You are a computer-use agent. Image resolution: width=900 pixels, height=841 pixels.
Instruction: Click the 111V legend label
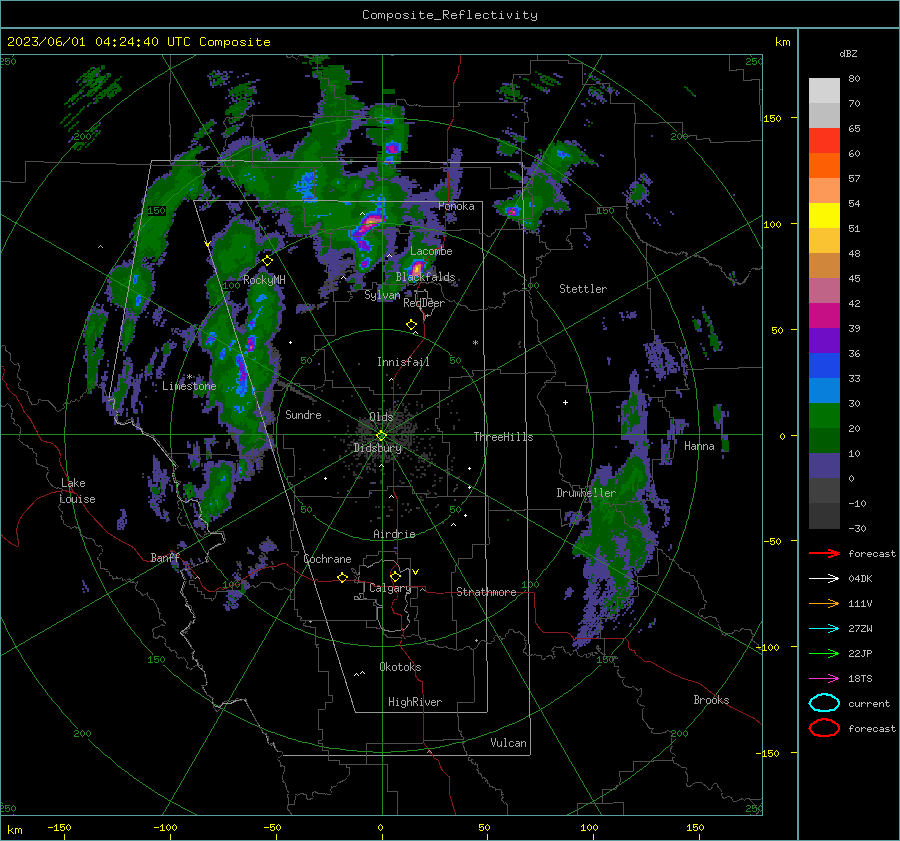point(860,603)
